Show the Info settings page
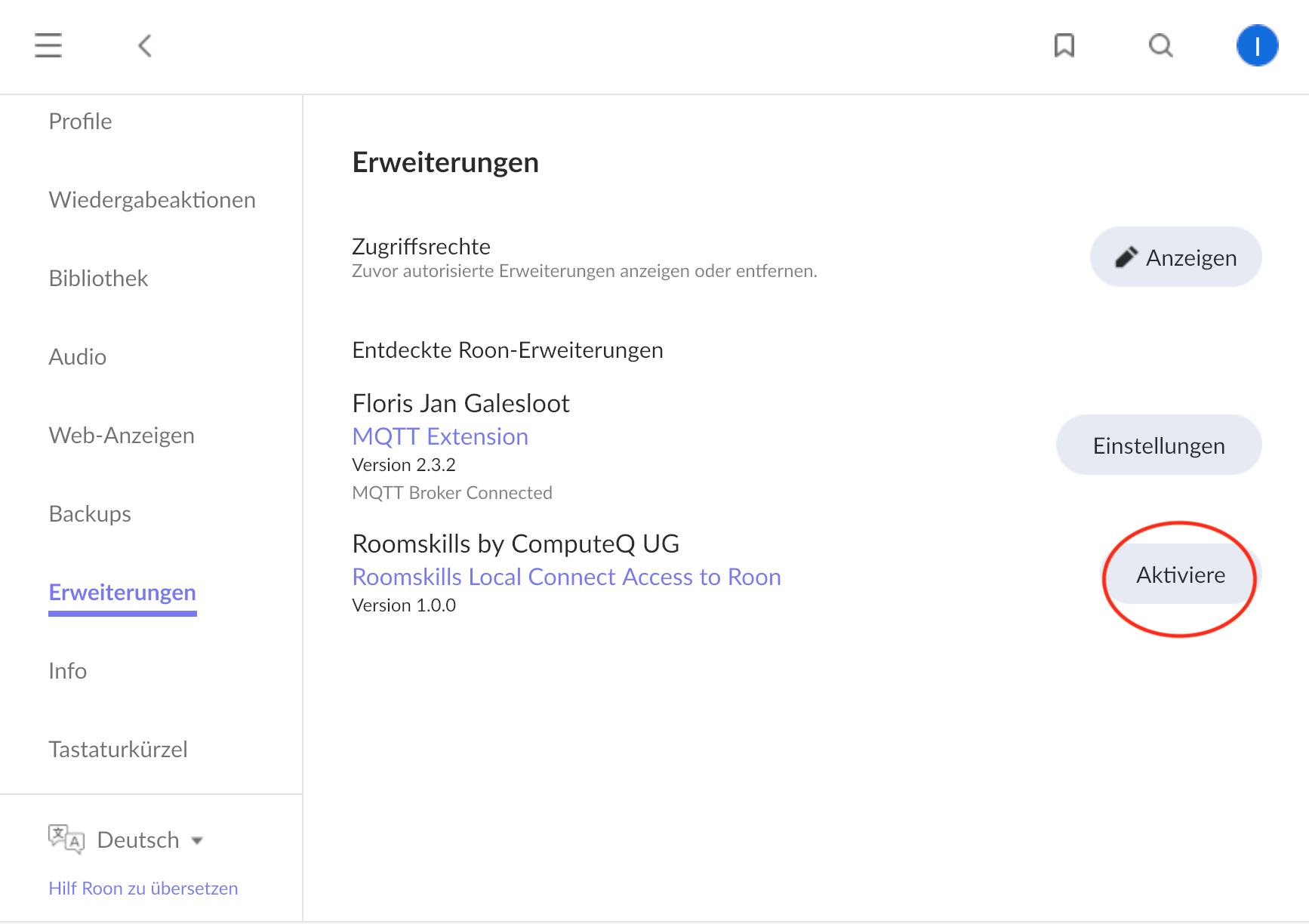1309x924 pixels. coord(67,671)
